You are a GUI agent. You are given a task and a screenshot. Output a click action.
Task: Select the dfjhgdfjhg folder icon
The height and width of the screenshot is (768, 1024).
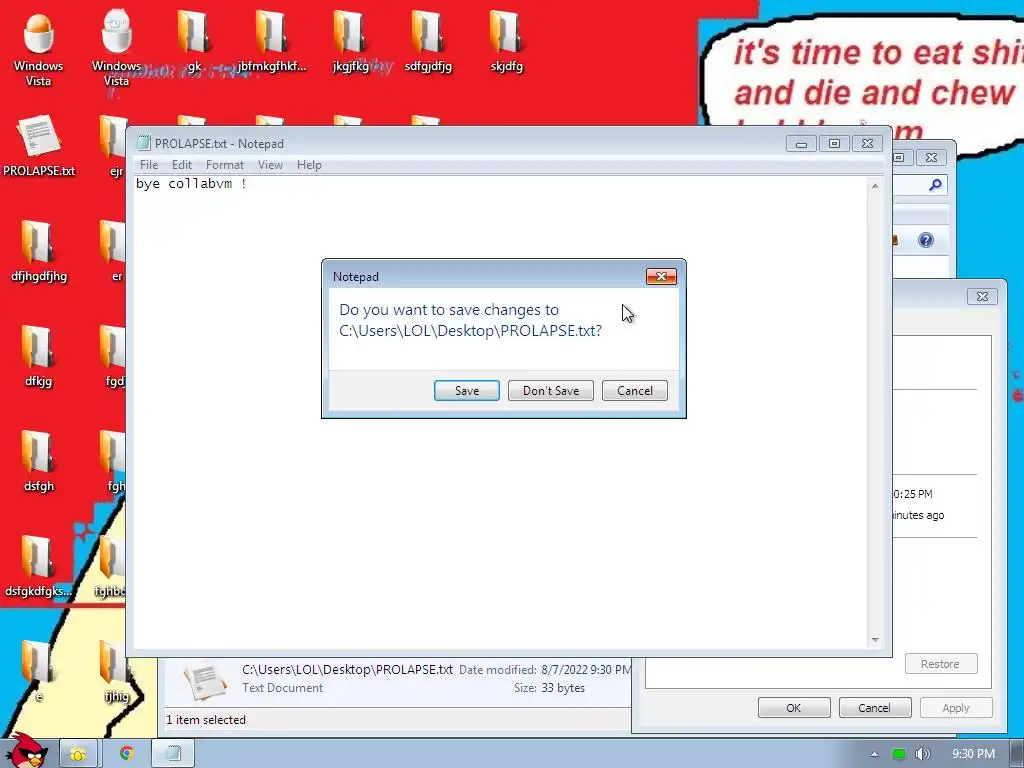pyautogui.click(x=39, y=251)
